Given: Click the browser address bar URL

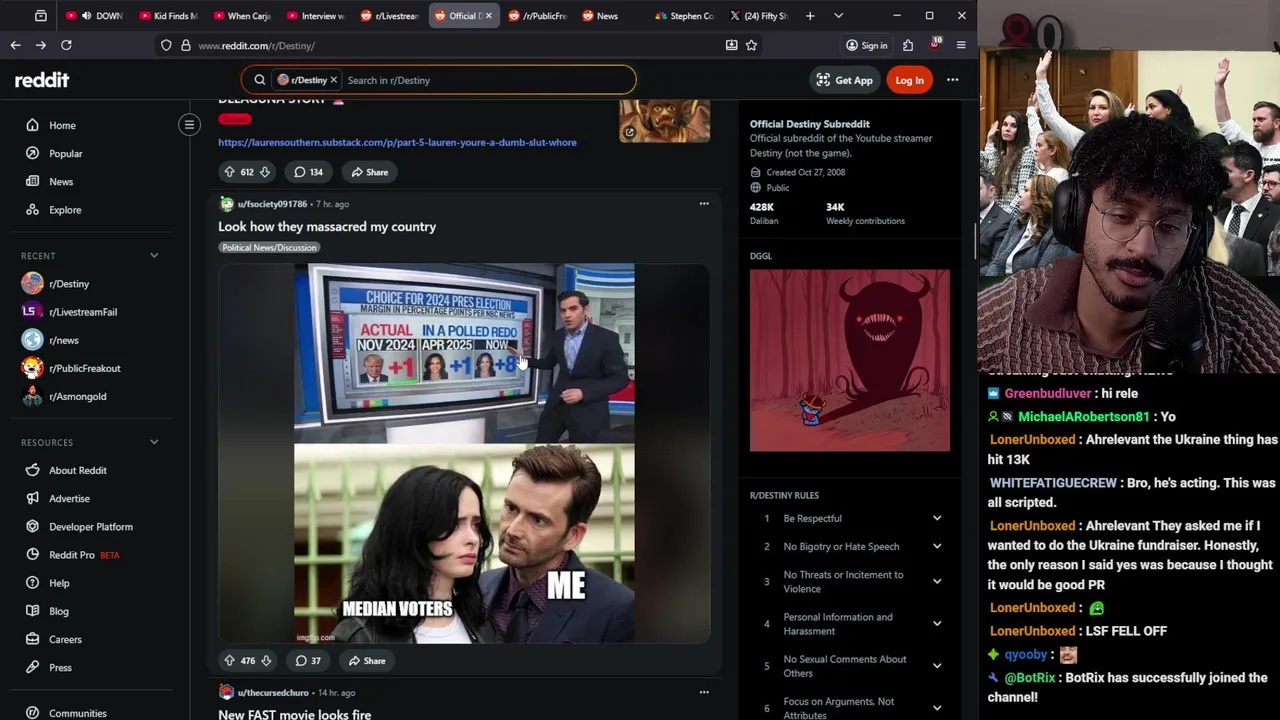Looking at the screenshot, I should pos(256,45).
